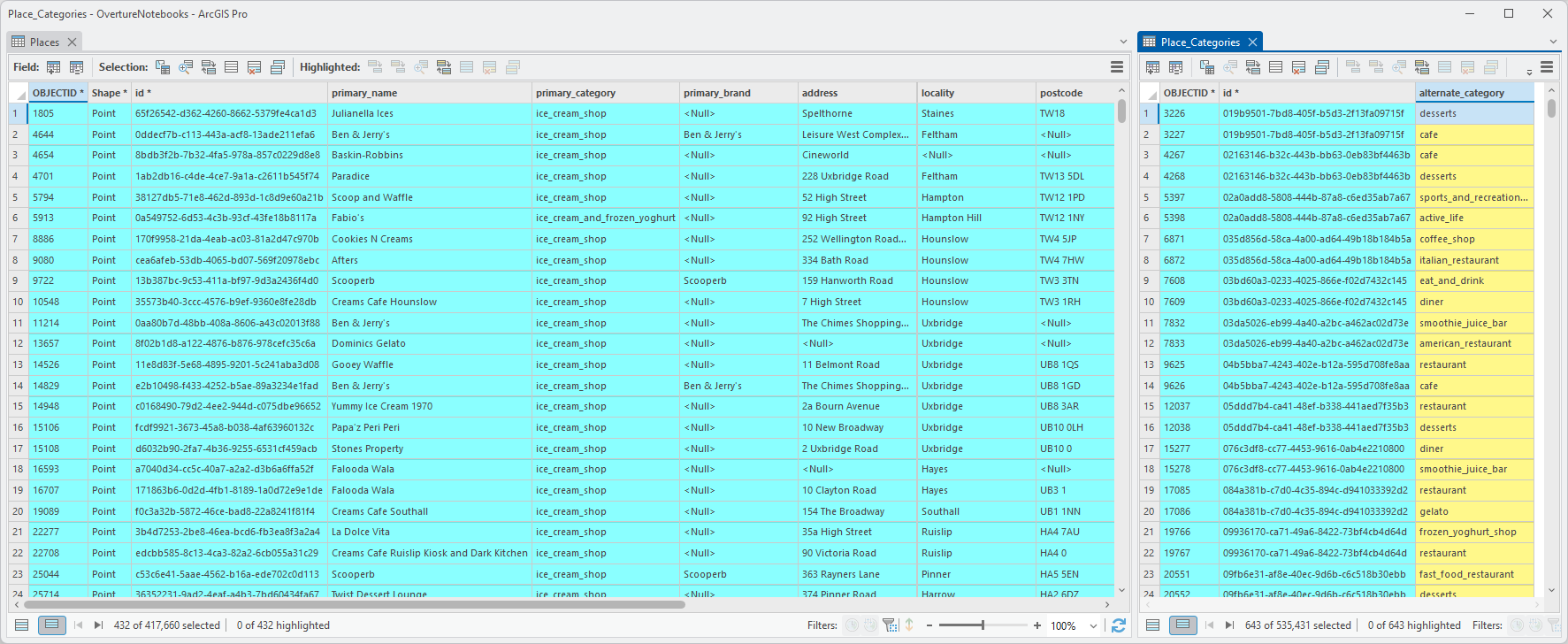Open Select By Attributes in the Place_Categories table
Viewport: 1568px width, 644px height.
coord(1207,67)
